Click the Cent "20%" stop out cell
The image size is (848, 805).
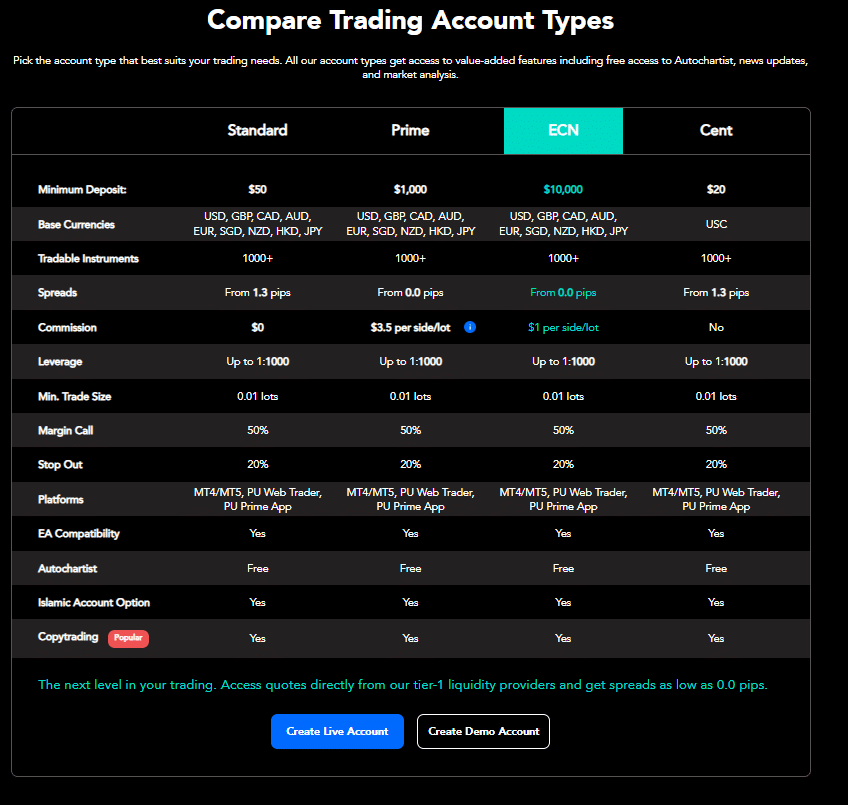716,465
